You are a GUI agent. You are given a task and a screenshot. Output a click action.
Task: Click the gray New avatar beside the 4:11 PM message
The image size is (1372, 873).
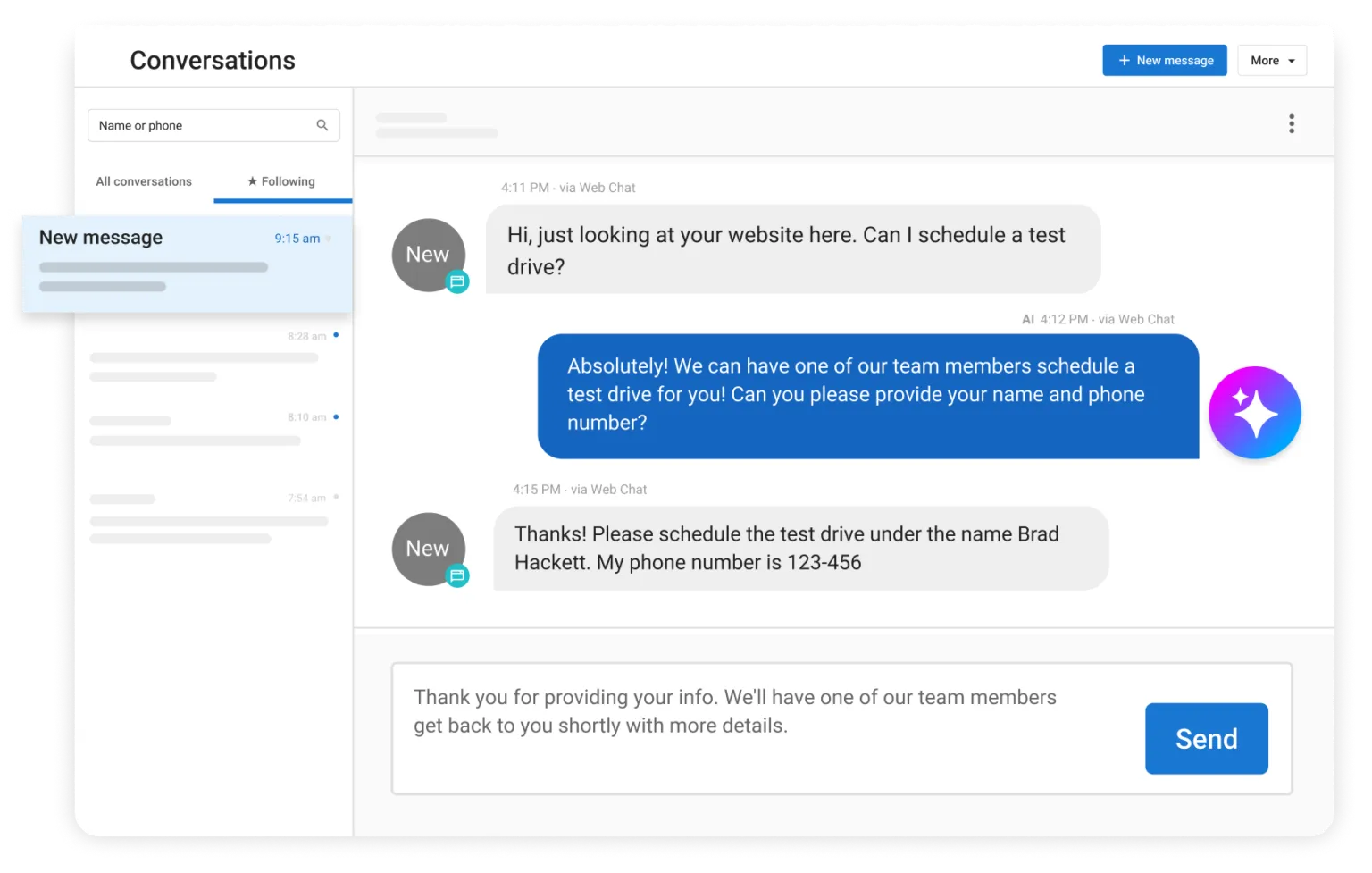point(428,255)
